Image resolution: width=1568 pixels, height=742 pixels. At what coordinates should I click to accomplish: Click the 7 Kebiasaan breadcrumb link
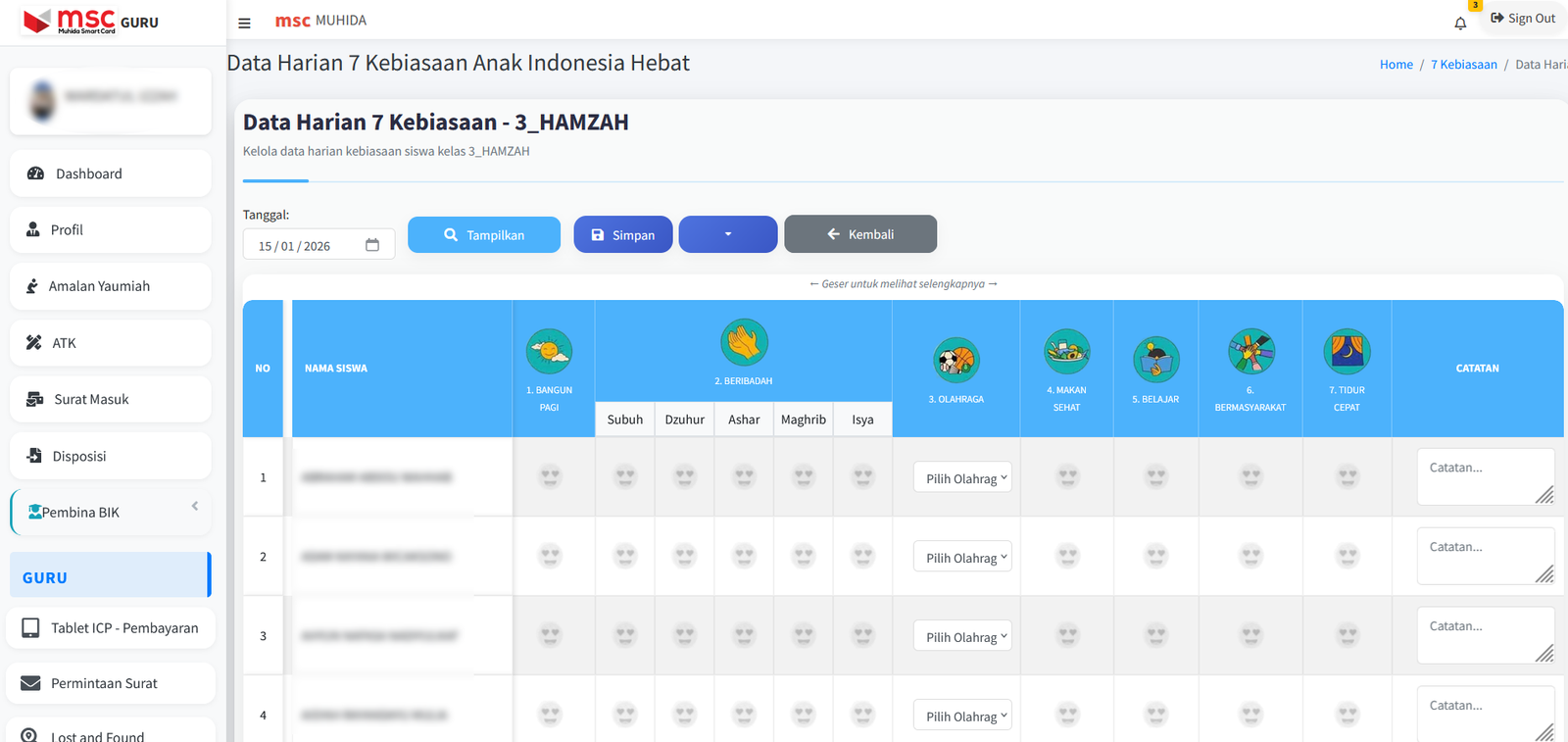click(1464, 65)
